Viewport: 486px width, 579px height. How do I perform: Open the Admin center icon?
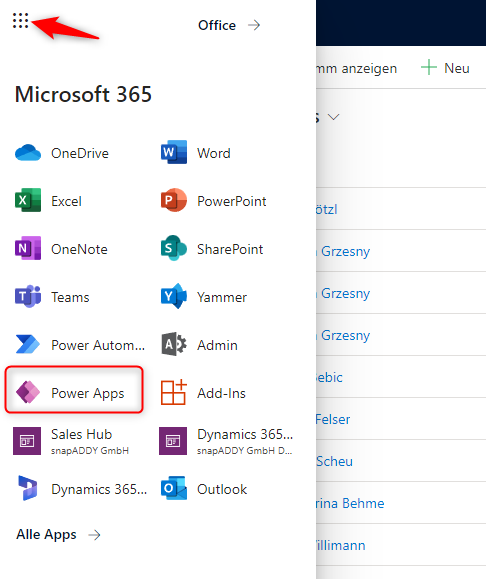(174, 344)
